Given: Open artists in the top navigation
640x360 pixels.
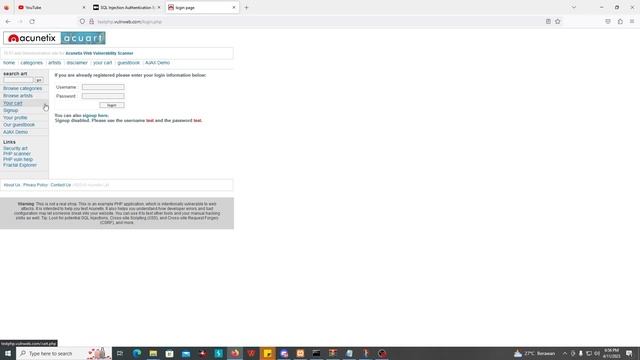Looking at the screenshot, I should click(x=54, y=63).
